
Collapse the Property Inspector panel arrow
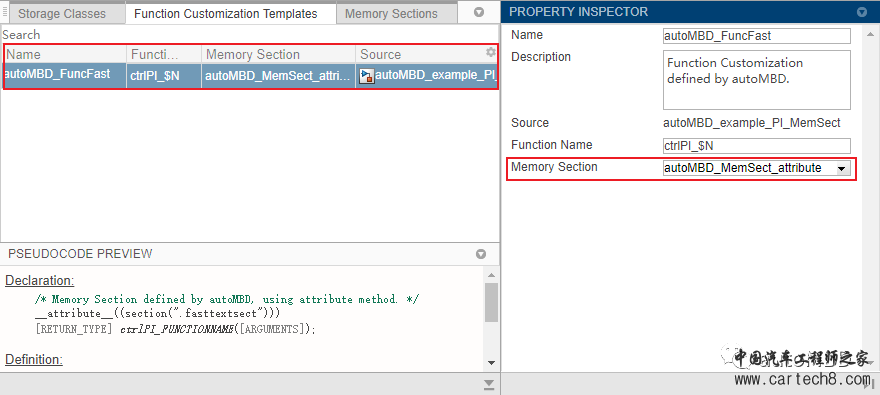tap(861, 12)
